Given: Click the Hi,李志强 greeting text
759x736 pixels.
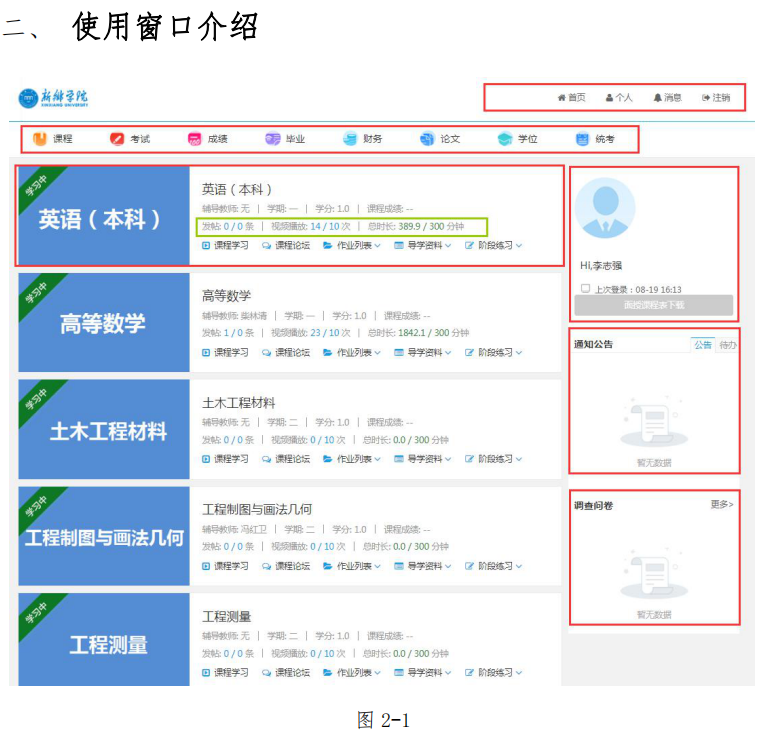Looking at the screenshot, I should pos(601,266).
